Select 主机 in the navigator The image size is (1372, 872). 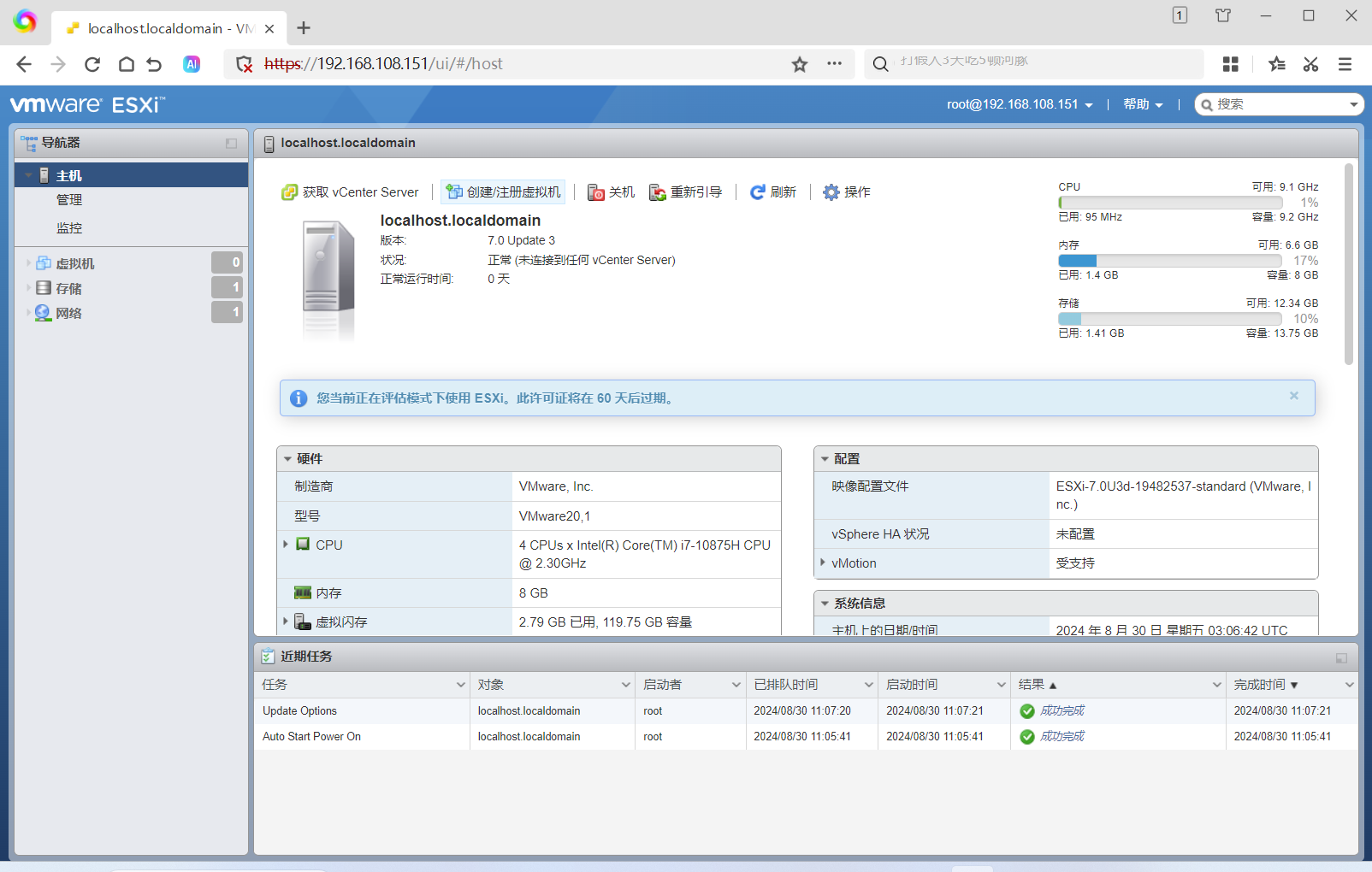(x=132, y=175)
